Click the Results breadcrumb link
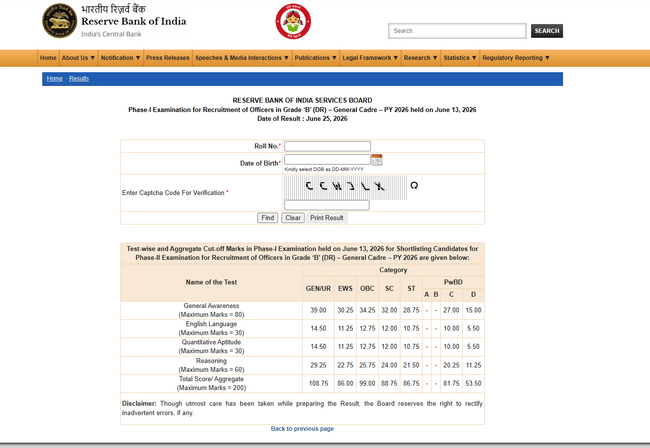650x448 pixels. (x=79, y=79)
